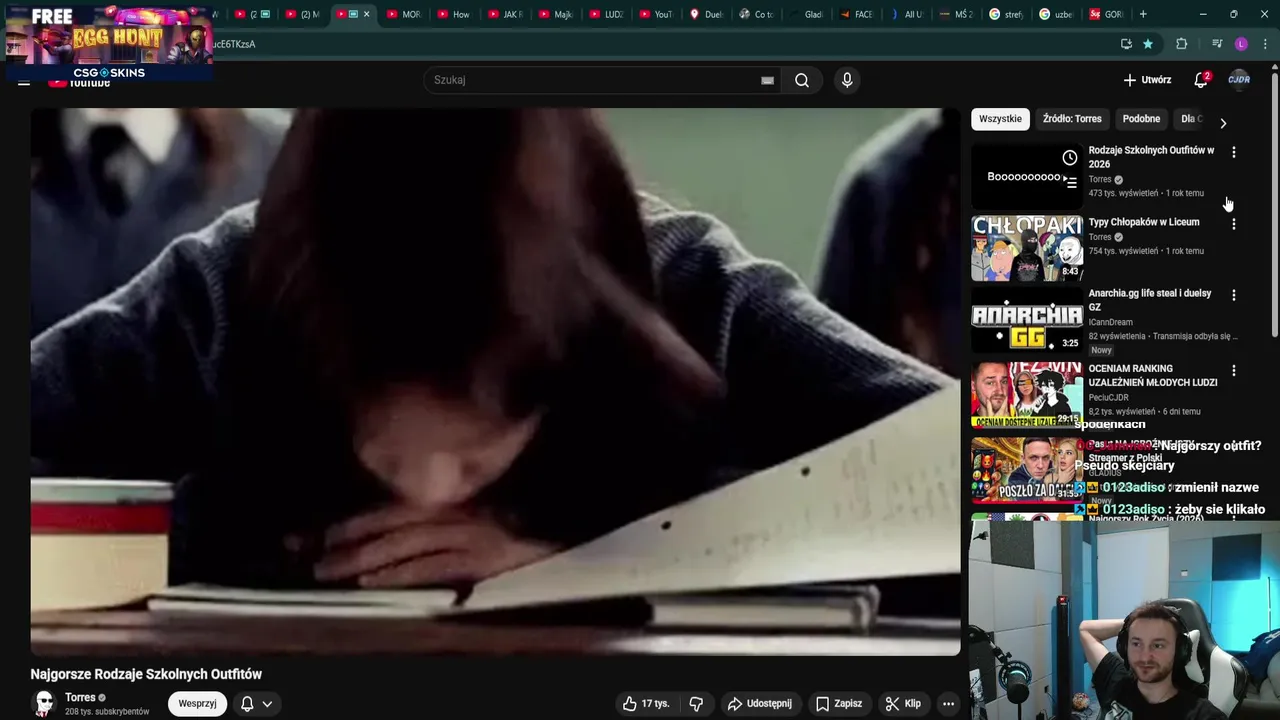Open options for Rodzaje Szkolnych Outfitów w 2026
Screen dimensions: 1280x720
pyautogui.click(x=1233, y=152)
